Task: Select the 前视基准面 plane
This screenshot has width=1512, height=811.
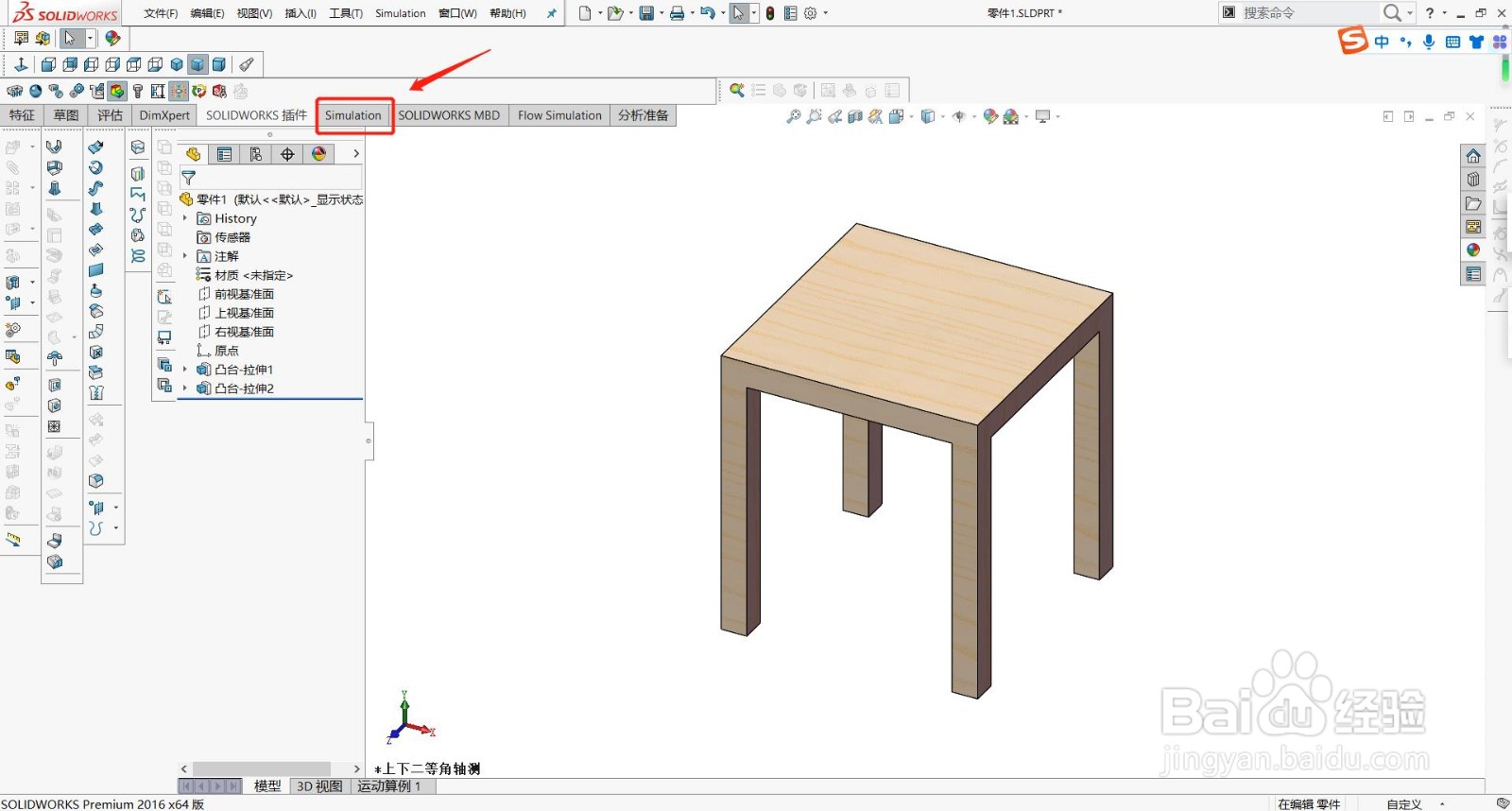Action: coord(235,294)
